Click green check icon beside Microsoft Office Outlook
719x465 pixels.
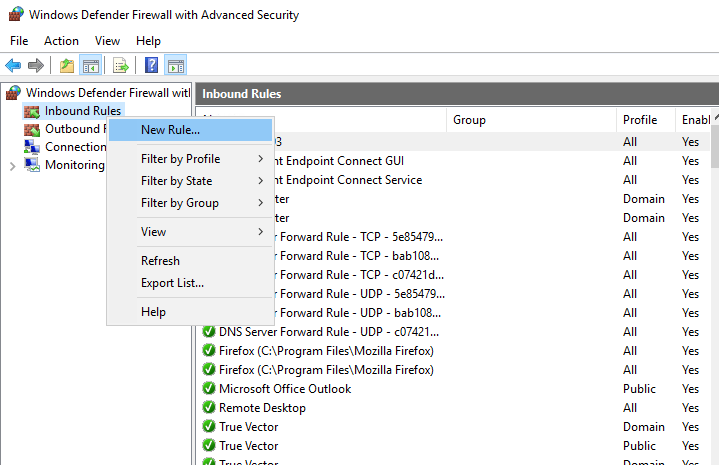(209, 388)
